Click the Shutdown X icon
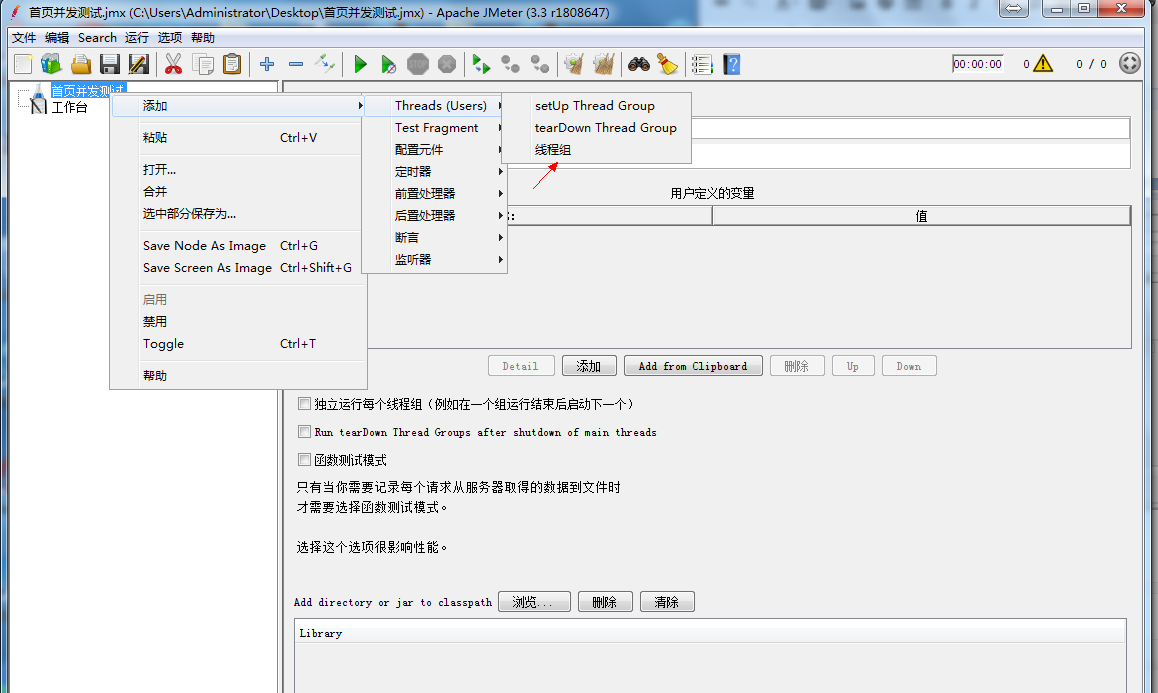This screenshot has width=1158, height=693. click(x=447, y=64)
